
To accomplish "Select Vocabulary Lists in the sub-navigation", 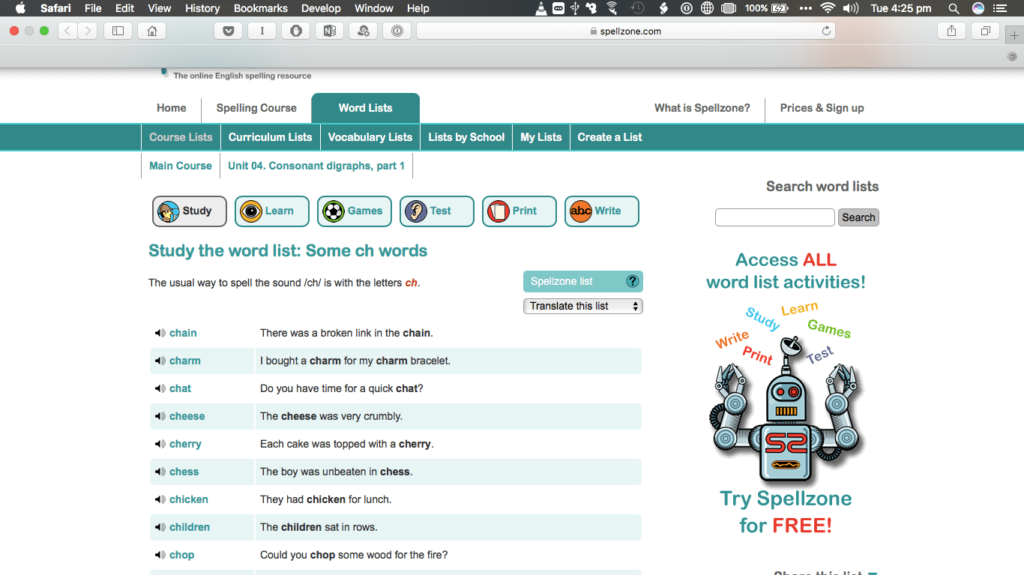I will (x=370, y=137).
